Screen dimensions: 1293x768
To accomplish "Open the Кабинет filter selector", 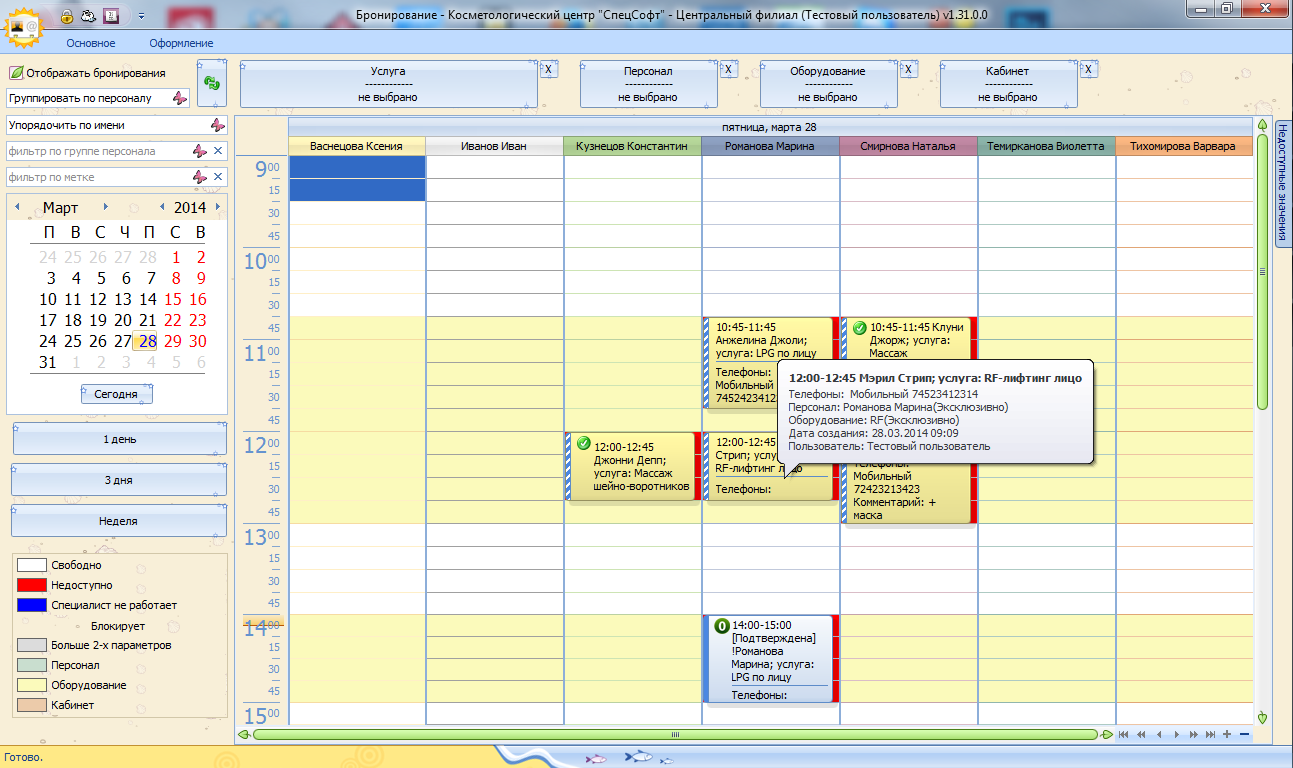I will coord(1007,84).
